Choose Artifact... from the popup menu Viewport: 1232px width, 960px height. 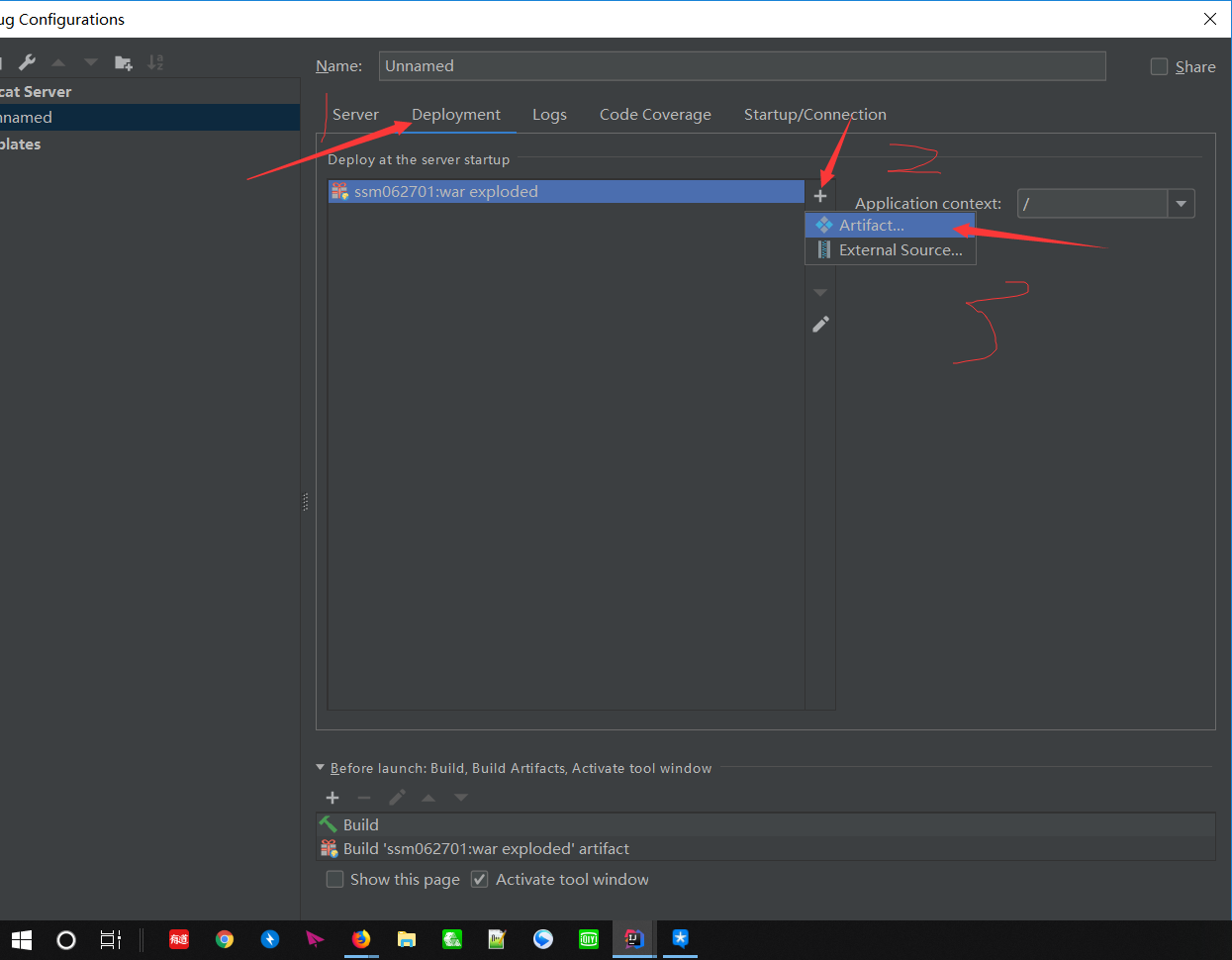(891, 226)
